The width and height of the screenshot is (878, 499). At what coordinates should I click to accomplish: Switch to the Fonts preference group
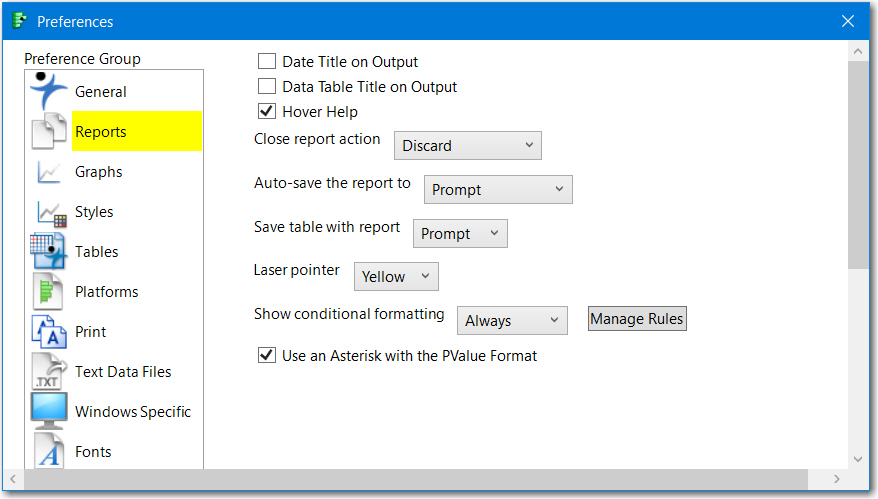[93, 452]
